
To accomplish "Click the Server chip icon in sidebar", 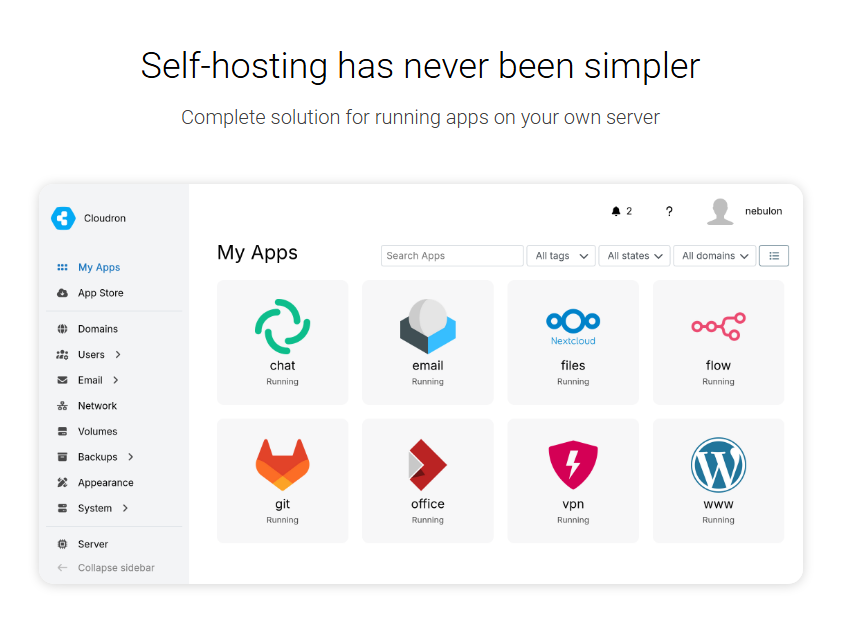I will tap(62, 544).
